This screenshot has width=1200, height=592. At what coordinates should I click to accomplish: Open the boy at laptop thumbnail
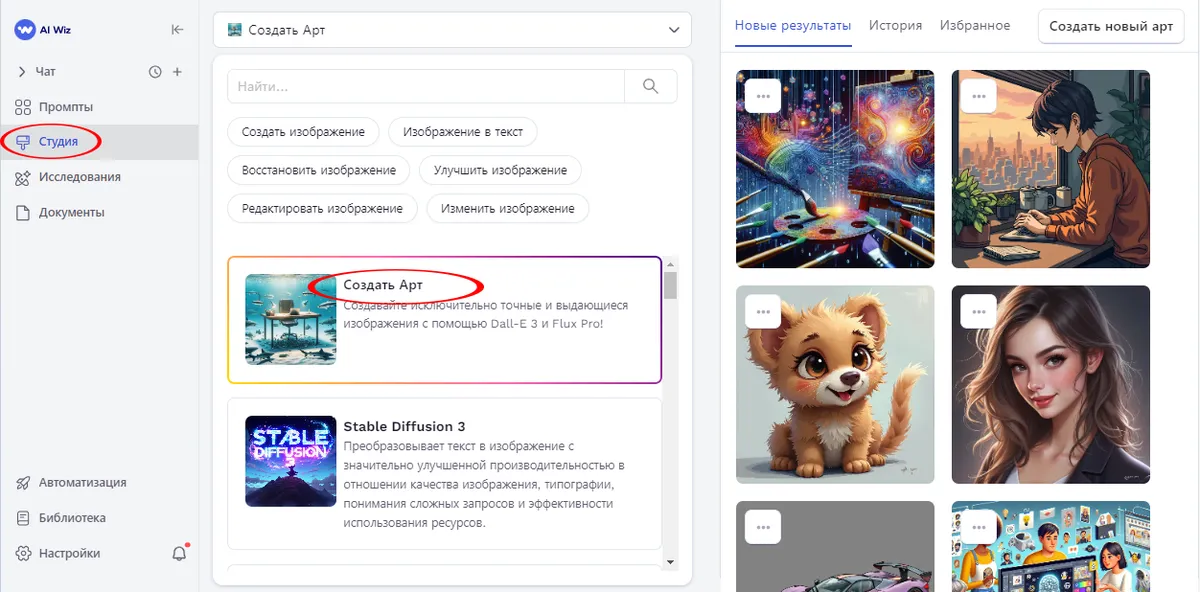pyautogui.click(x=1050, y=170)
